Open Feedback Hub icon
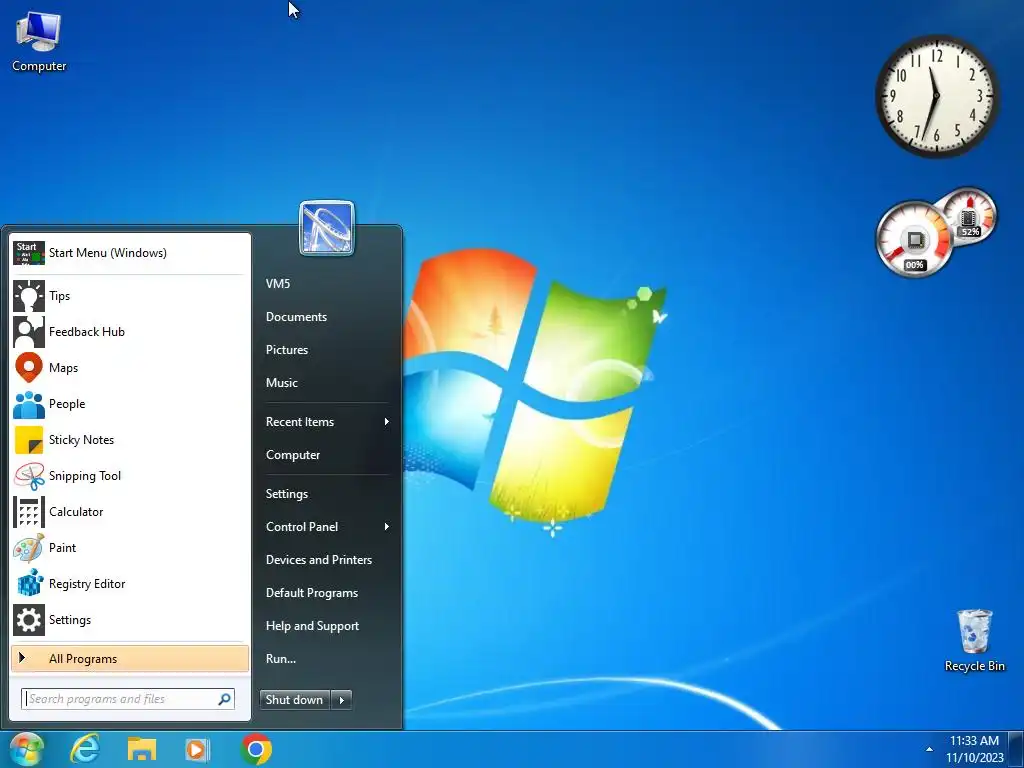The width and height of the screenshot is (1024, 768). pyautogui.click(x=29, y=332)
